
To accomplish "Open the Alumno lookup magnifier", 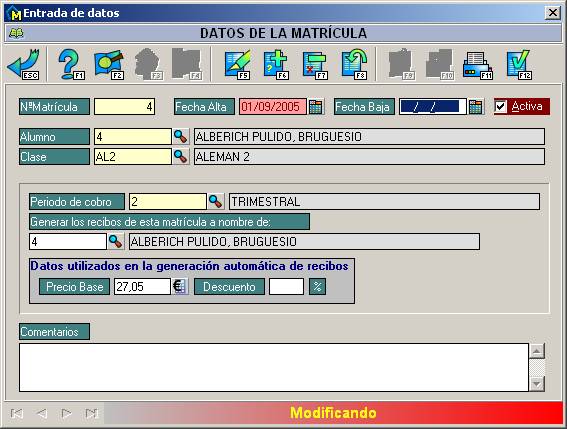I will coord(180,136).
